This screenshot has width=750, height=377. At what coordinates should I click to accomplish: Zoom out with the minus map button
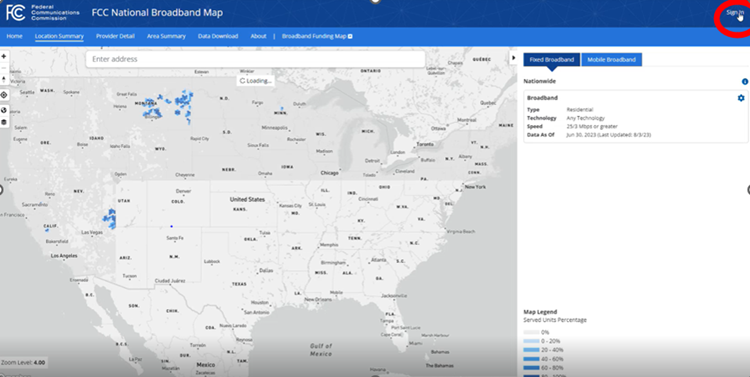pyautogui.click(x=4, y=68)
